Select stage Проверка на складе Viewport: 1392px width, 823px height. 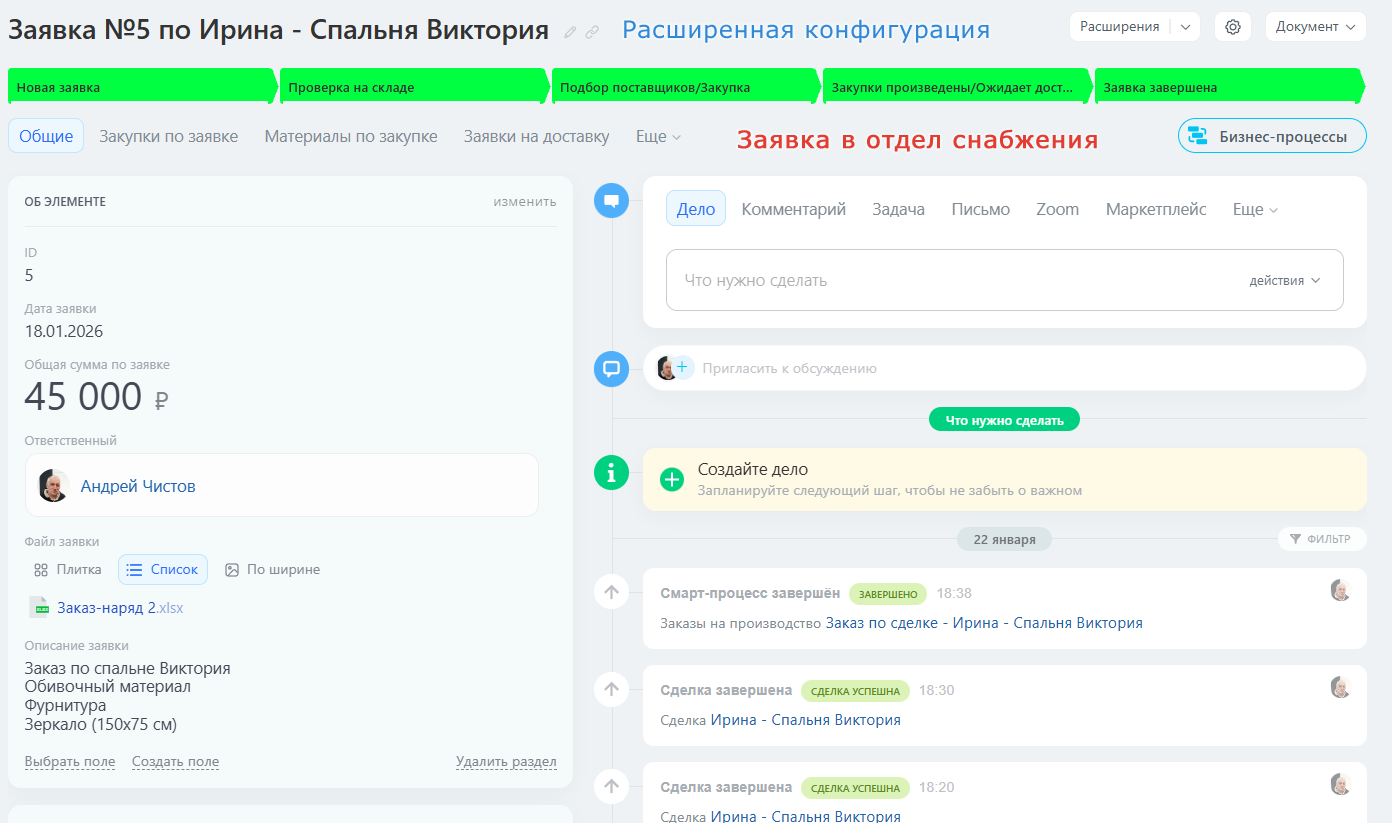pyautogui.click(x=412, y=87)
